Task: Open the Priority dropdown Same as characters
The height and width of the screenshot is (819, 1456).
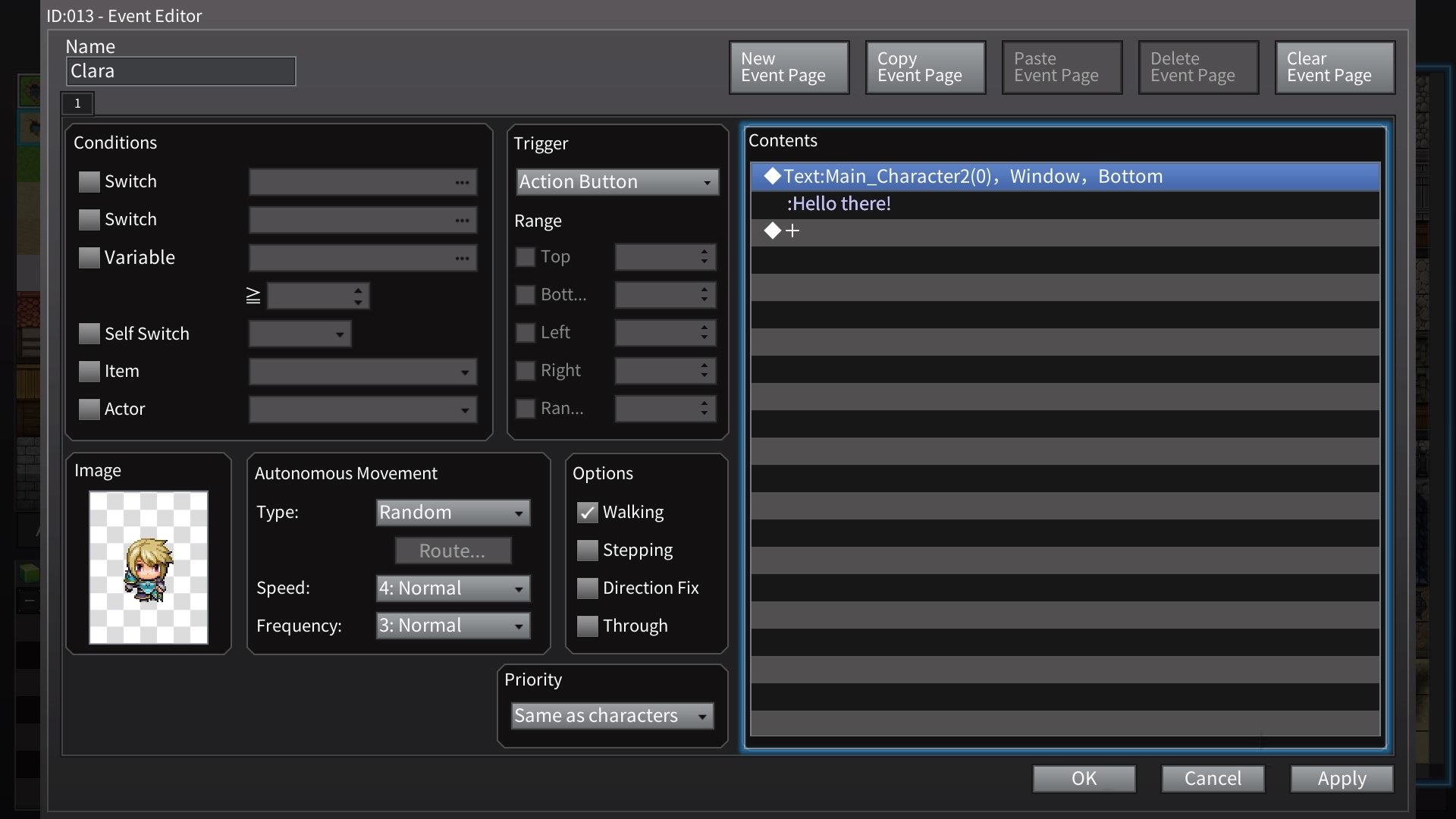Action: point(611,715)
